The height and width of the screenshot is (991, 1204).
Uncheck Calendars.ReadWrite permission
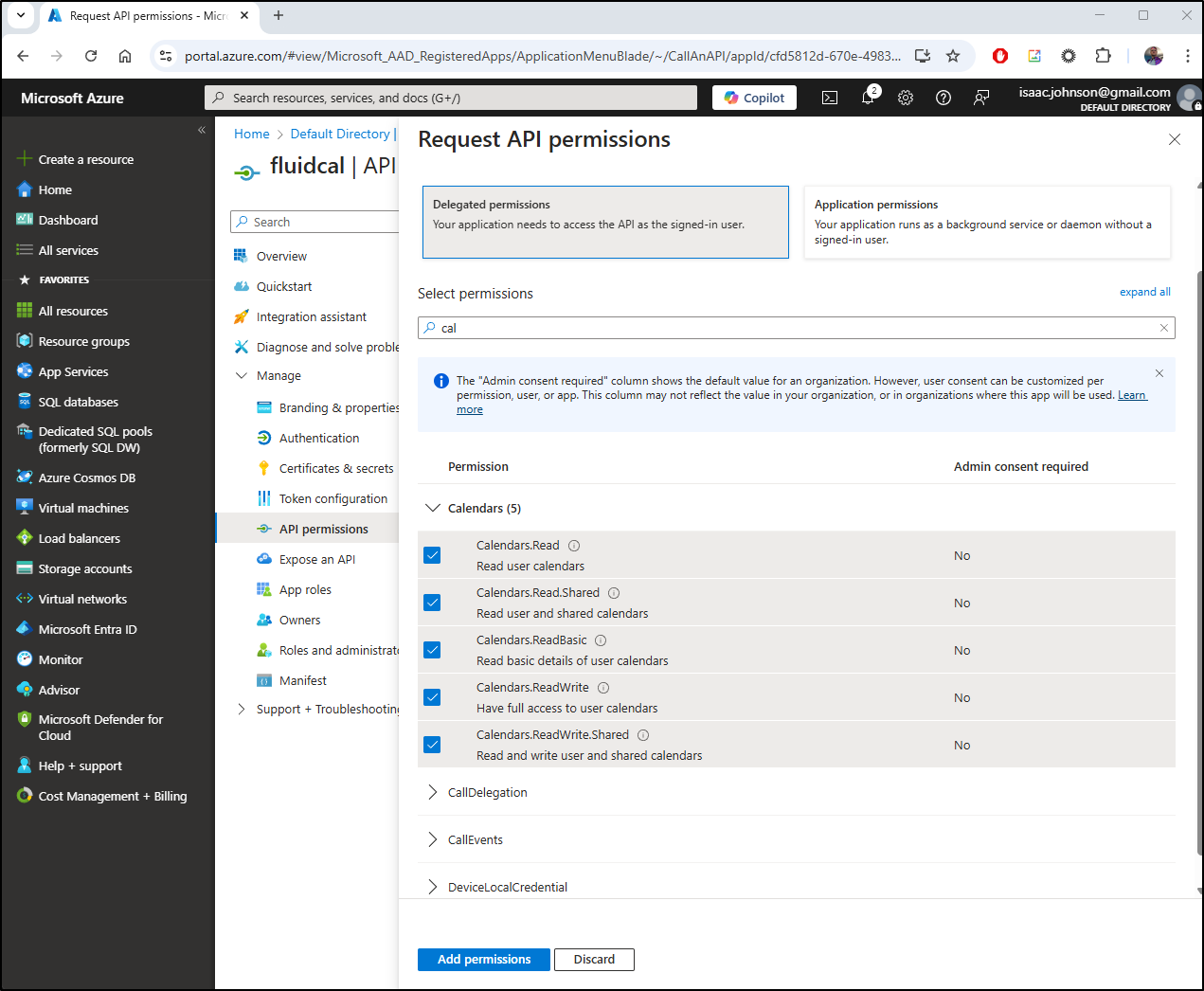[432, 697]
